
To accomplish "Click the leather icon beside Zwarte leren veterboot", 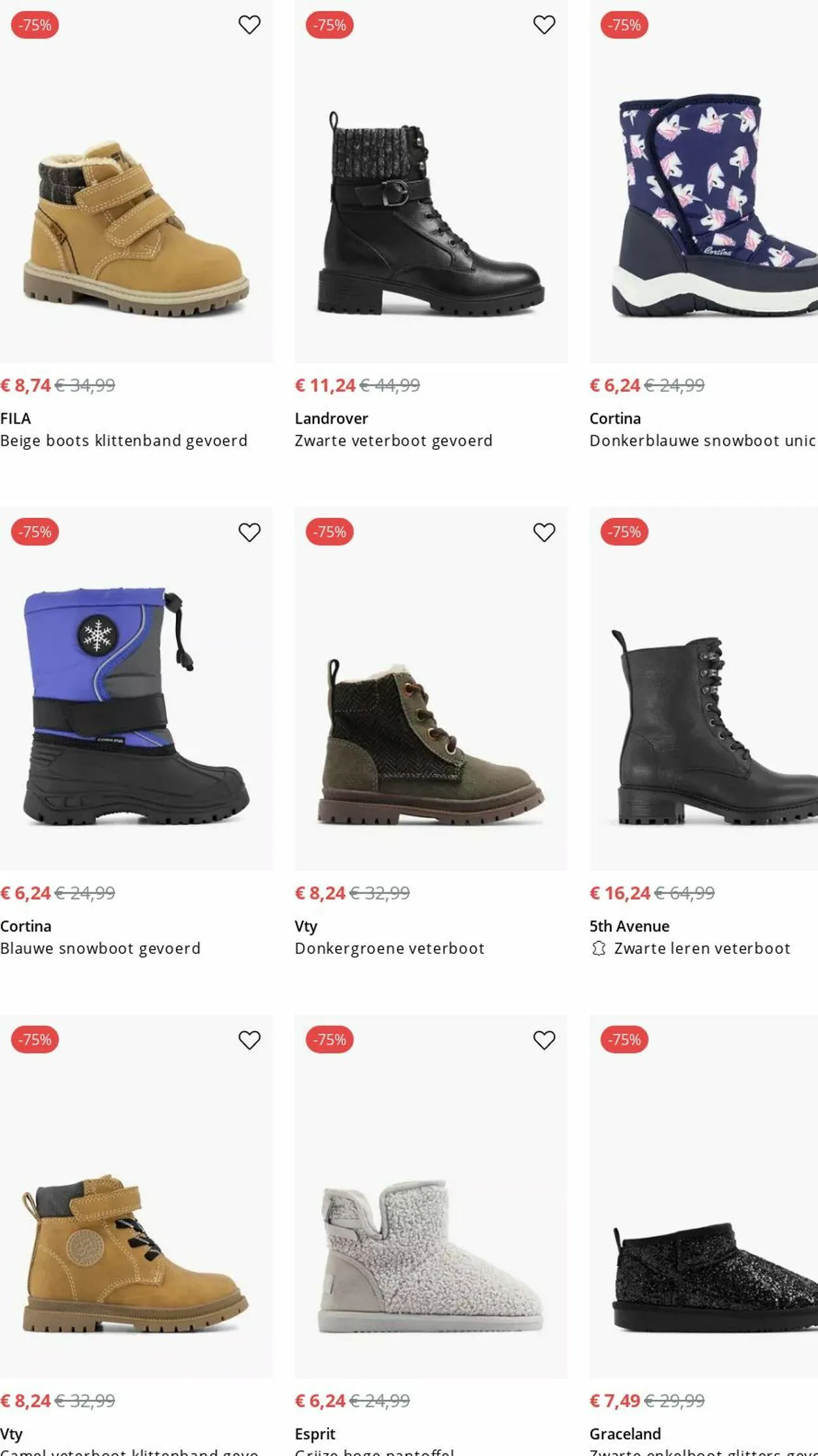I will (x=598, y=948).
